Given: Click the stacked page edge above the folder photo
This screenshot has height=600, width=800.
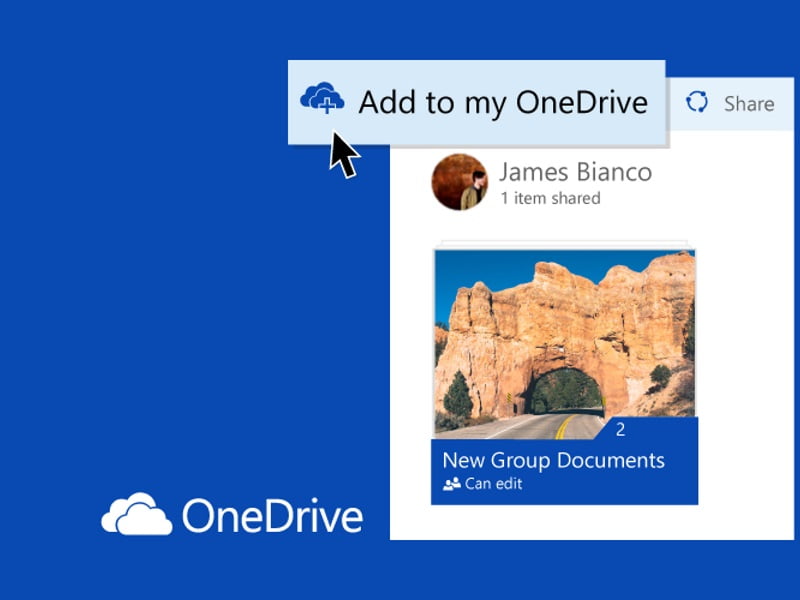Looking at the screenshot, I should [x=565, y=243].
